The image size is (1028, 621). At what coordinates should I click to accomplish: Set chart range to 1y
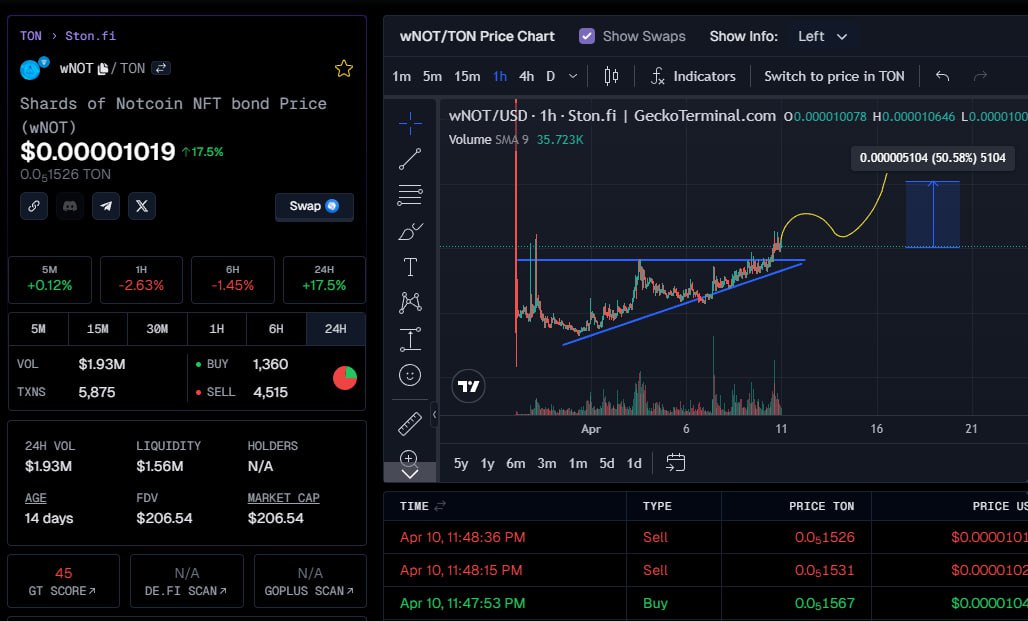(x=487, y=464)
